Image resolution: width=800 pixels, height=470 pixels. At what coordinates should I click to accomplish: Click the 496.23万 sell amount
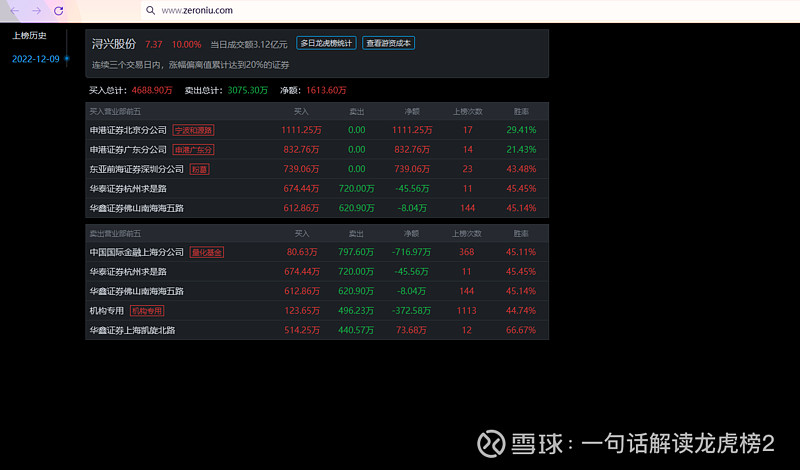(356, 311)
